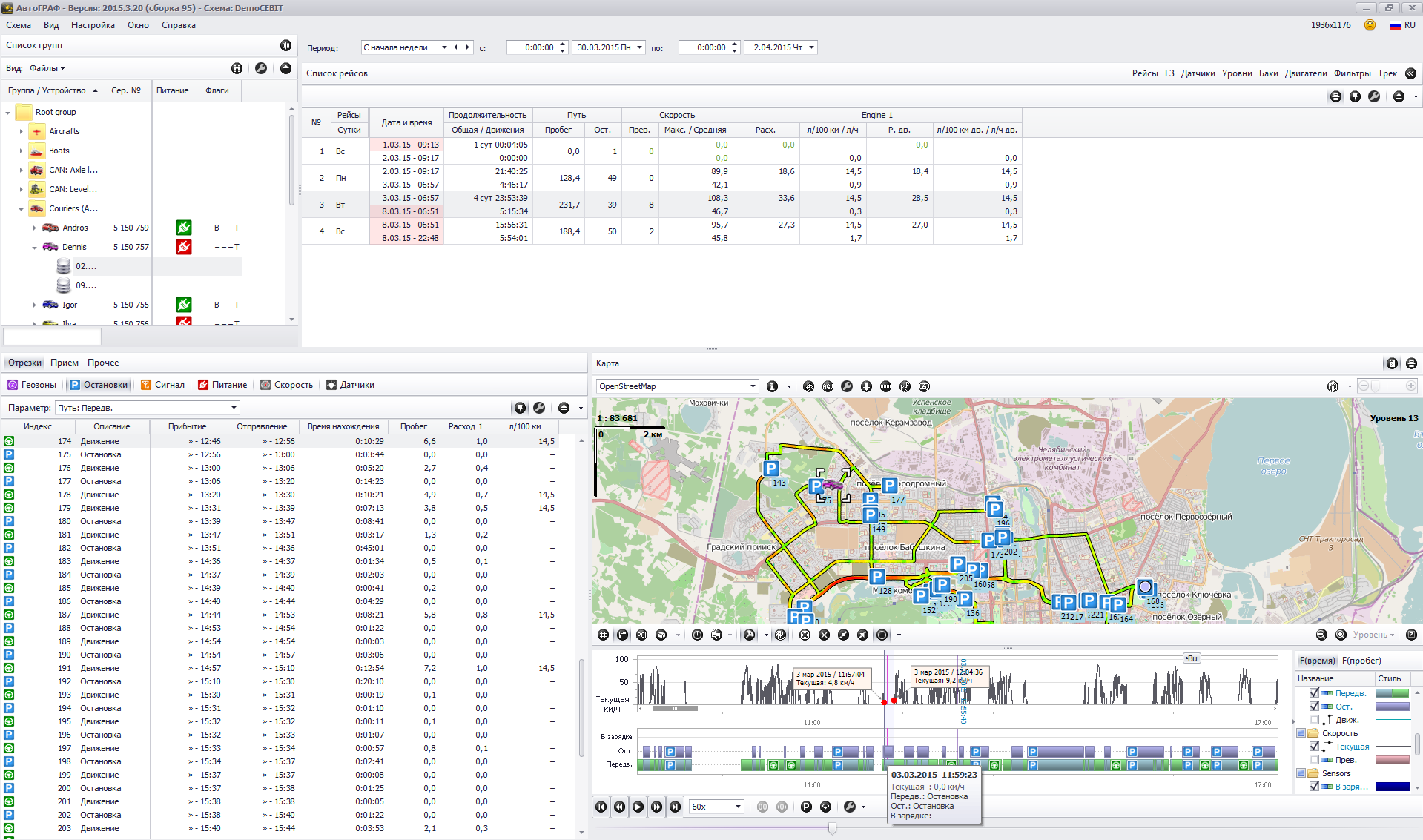The height and width of the screenshot is (840, 1423).
Task: Click green power icon for Andros
Action: (184, 228)
